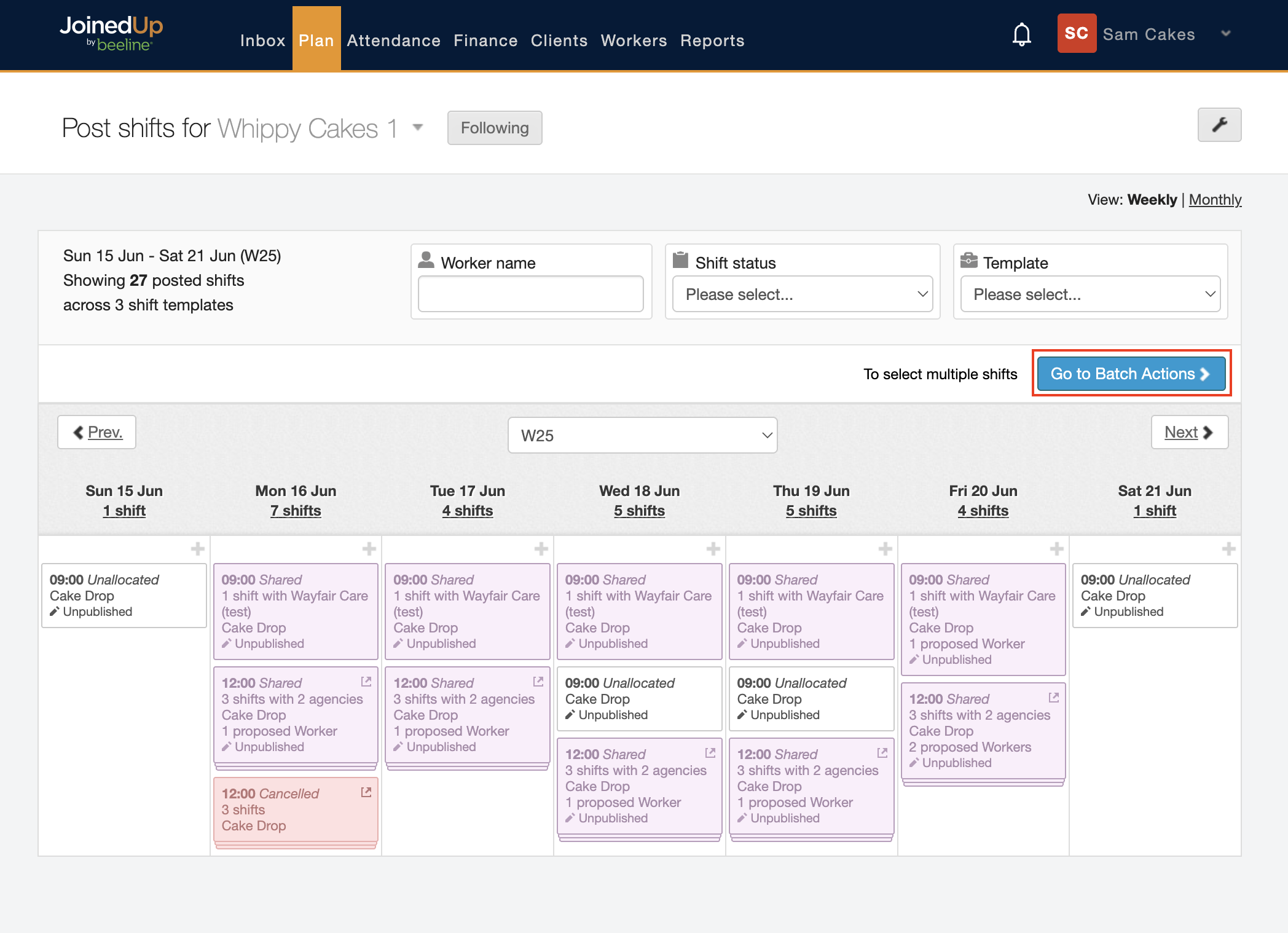Screen dimensions: 1288x933
Task: Click the SC user avatar
Action: (x=1077, y=33)
